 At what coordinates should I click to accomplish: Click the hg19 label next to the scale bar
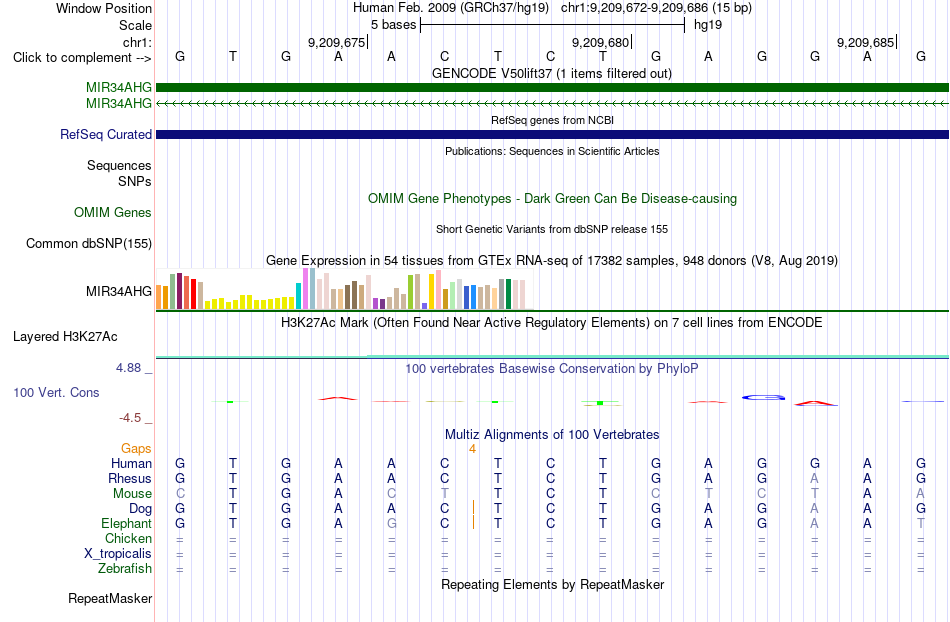click(x=708, y=25)
